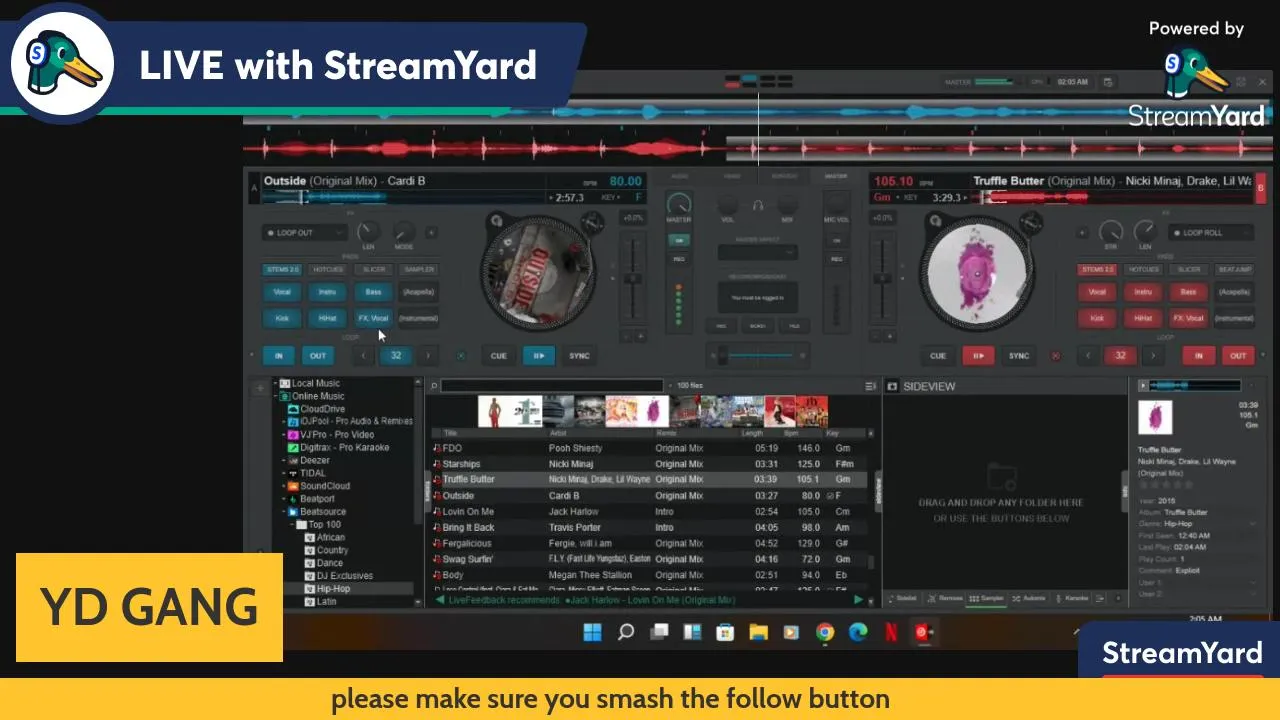Open File Explorer from taskbar

tap(758, 632)
